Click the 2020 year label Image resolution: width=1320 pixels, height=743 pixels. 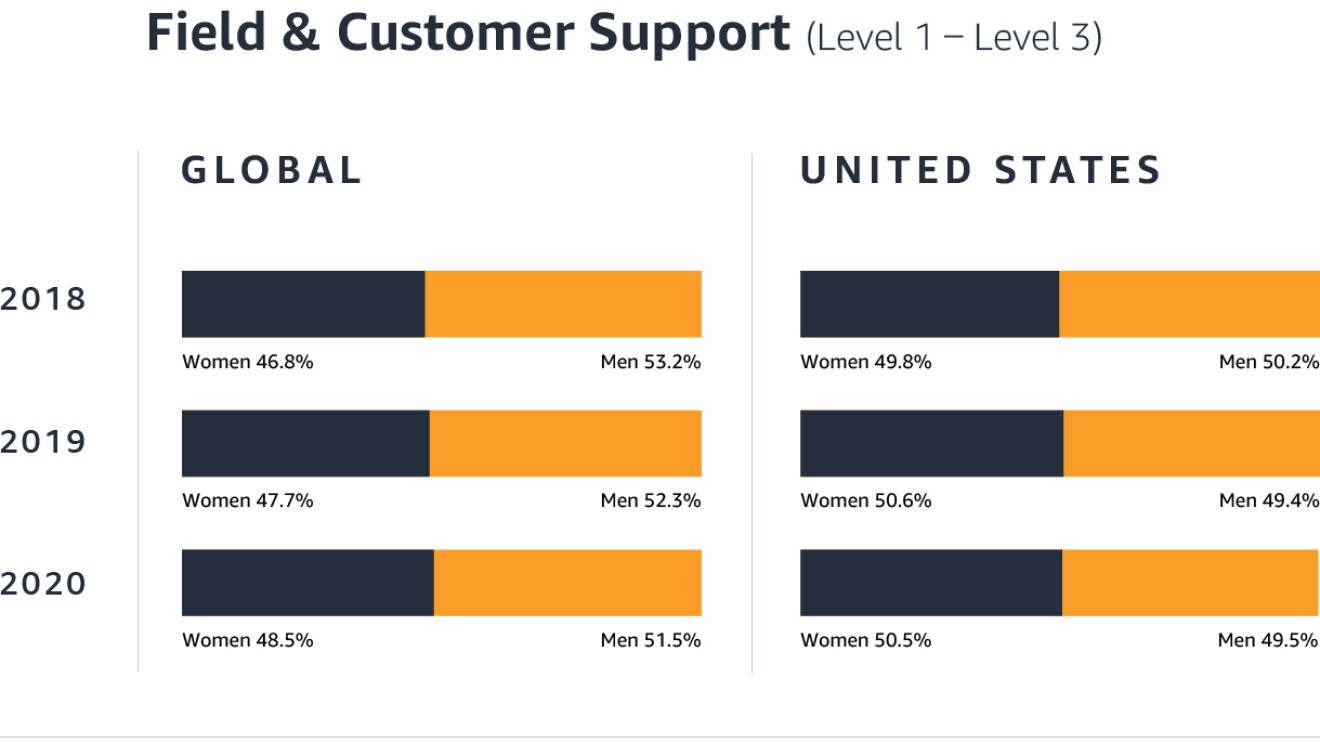click(44, 584)
